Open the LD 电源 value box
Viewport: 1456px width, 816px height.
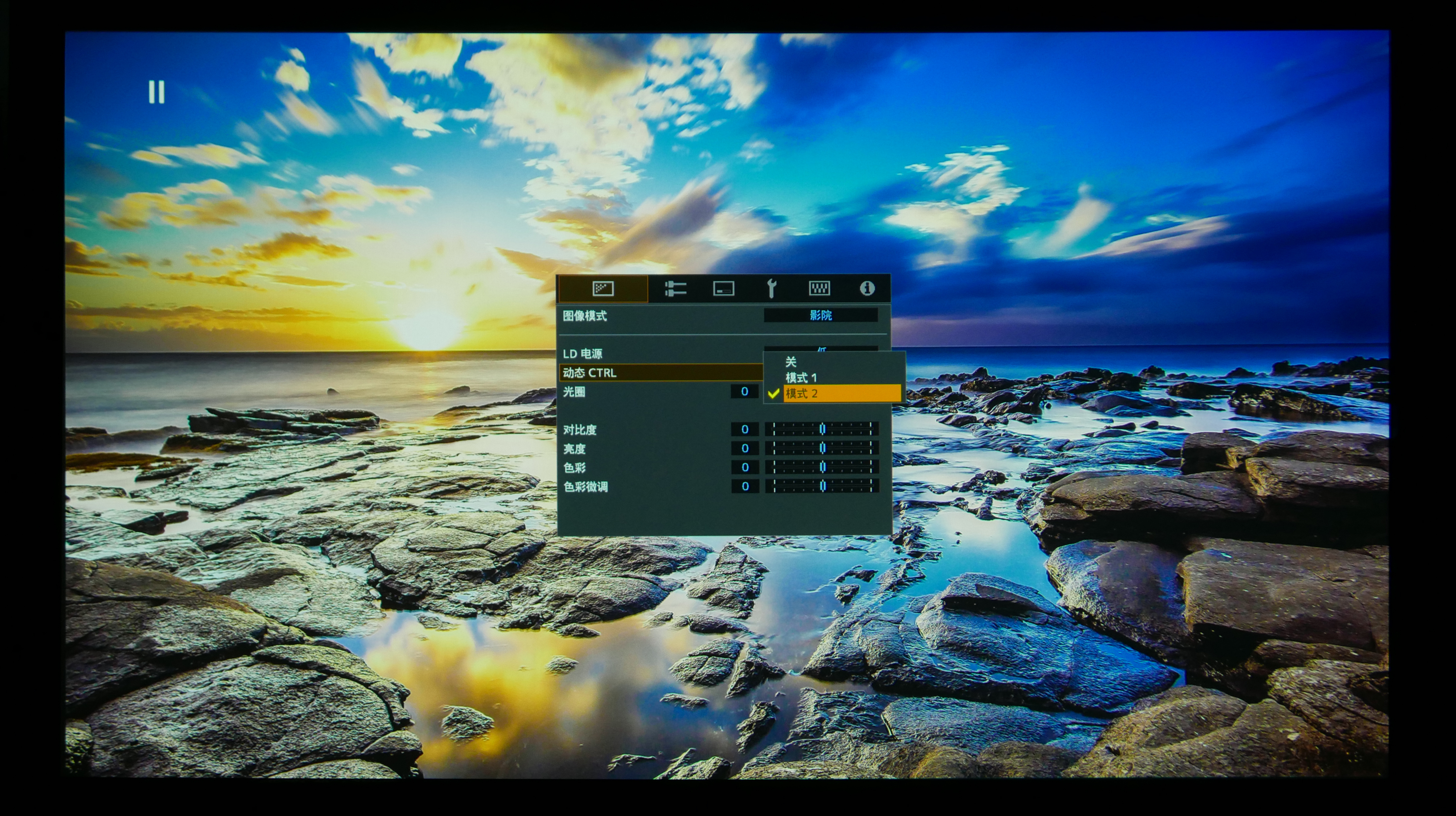(x=821, y=348)
